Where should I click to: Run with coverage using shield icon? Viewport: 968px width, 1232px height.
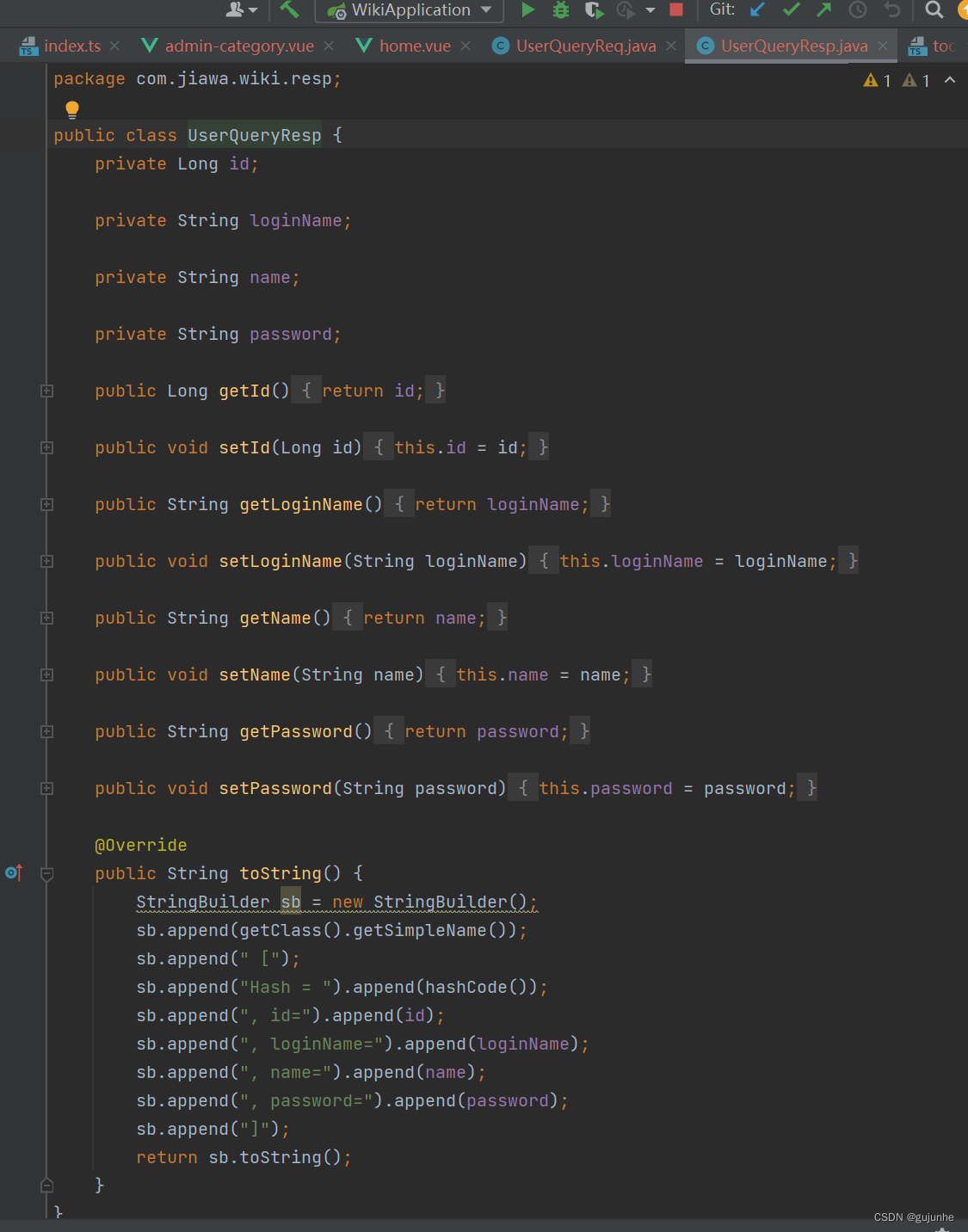(594, 9)
